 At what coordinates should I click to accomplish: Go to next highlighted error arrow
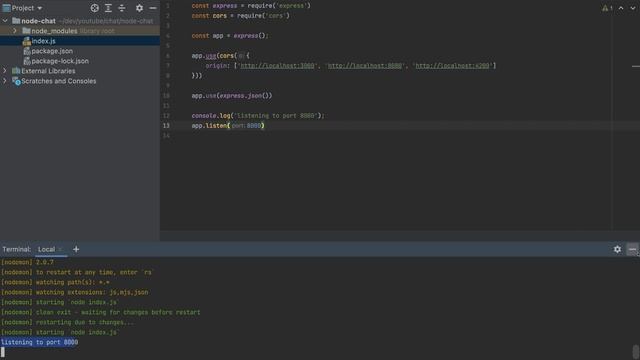pyautogui.click(x=633, y=8)
